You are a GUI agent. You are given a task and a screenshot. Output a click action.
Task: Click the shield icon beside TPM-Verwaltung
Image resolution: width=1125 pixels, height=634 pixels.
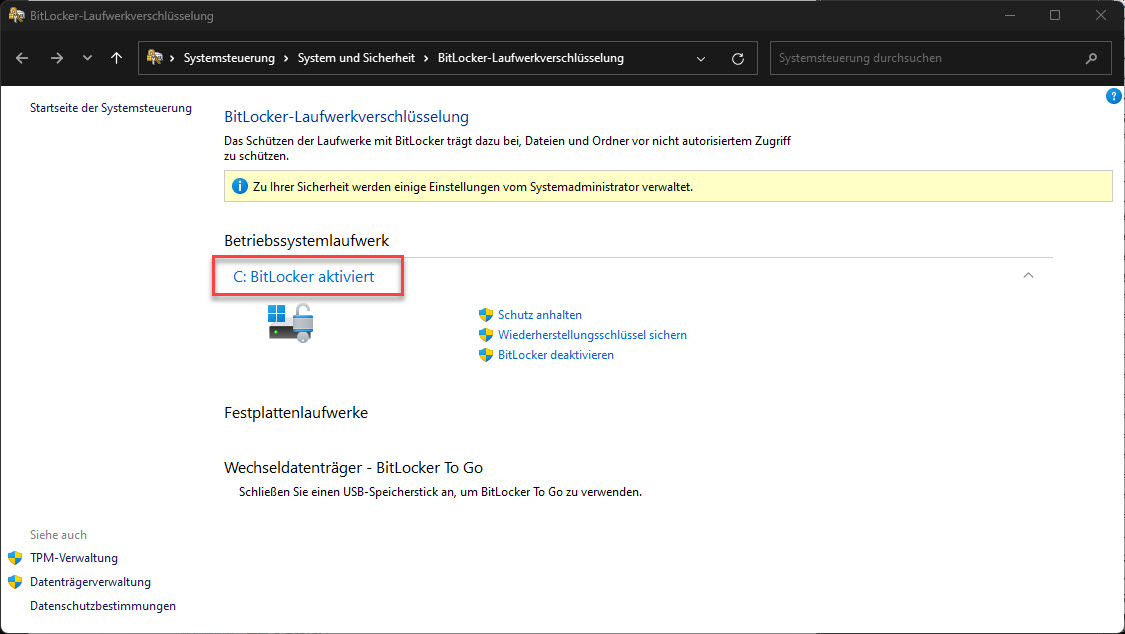coord(15,558)
